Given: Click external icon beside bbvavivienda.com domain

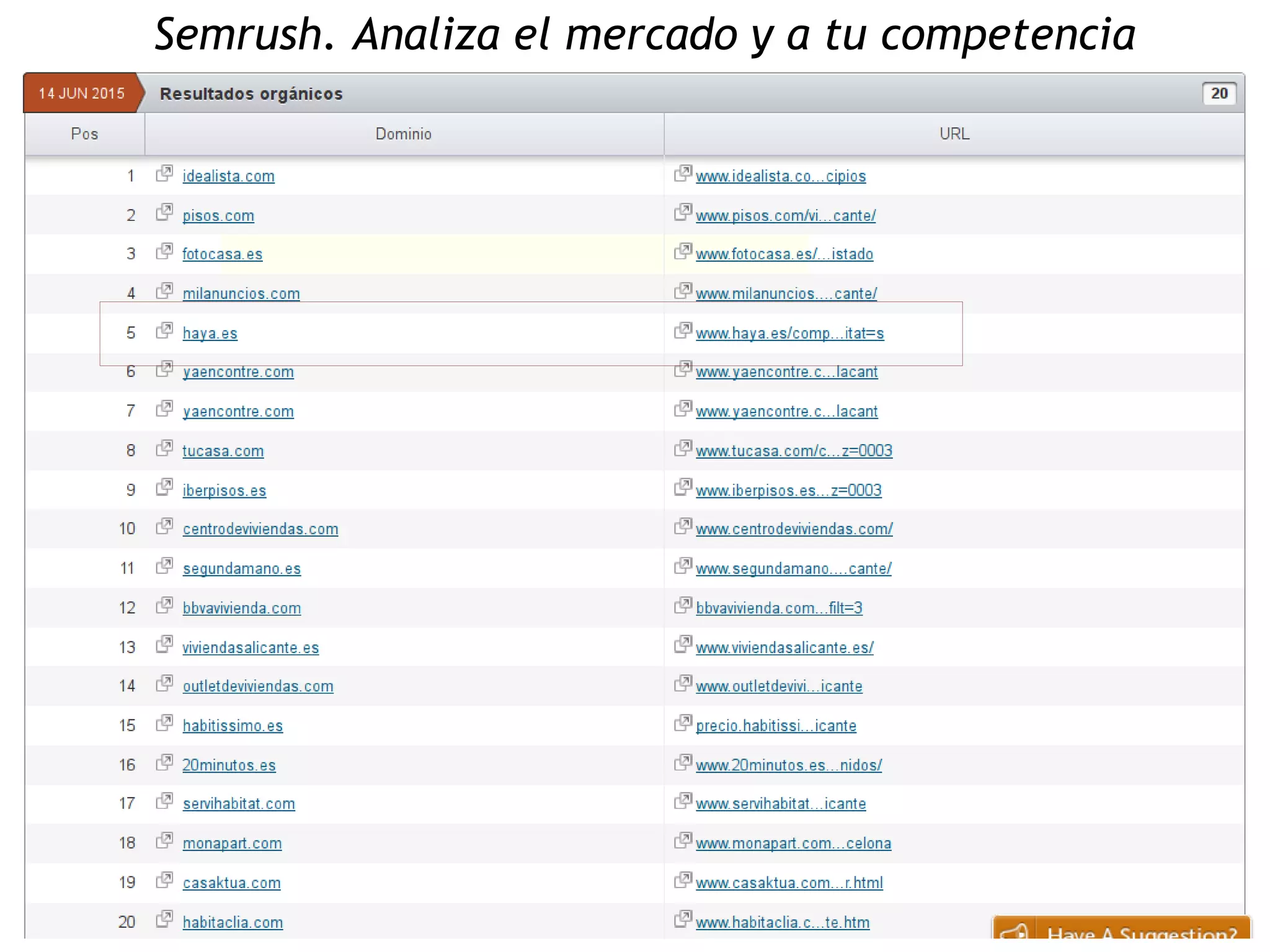Looking at the screenshot, I should tap(164, 605).
